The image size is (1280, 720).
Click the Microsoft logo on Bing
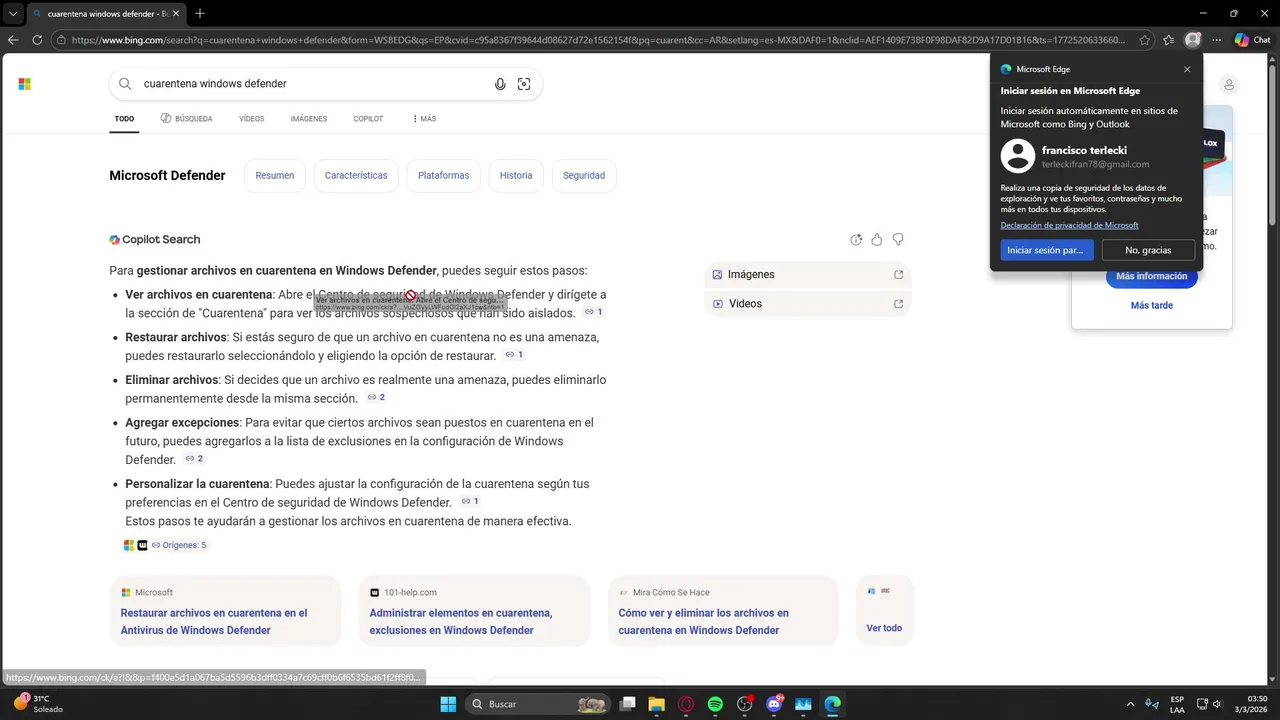pos(25,84)
